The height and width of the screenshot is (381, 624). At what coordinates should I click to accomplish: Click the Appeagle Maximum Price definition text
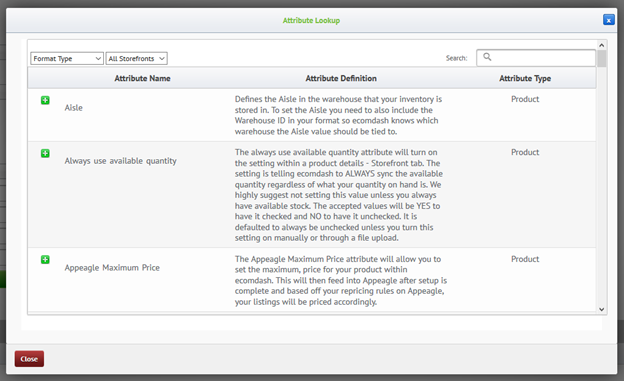pyautogui.click(x=341, y=280)
